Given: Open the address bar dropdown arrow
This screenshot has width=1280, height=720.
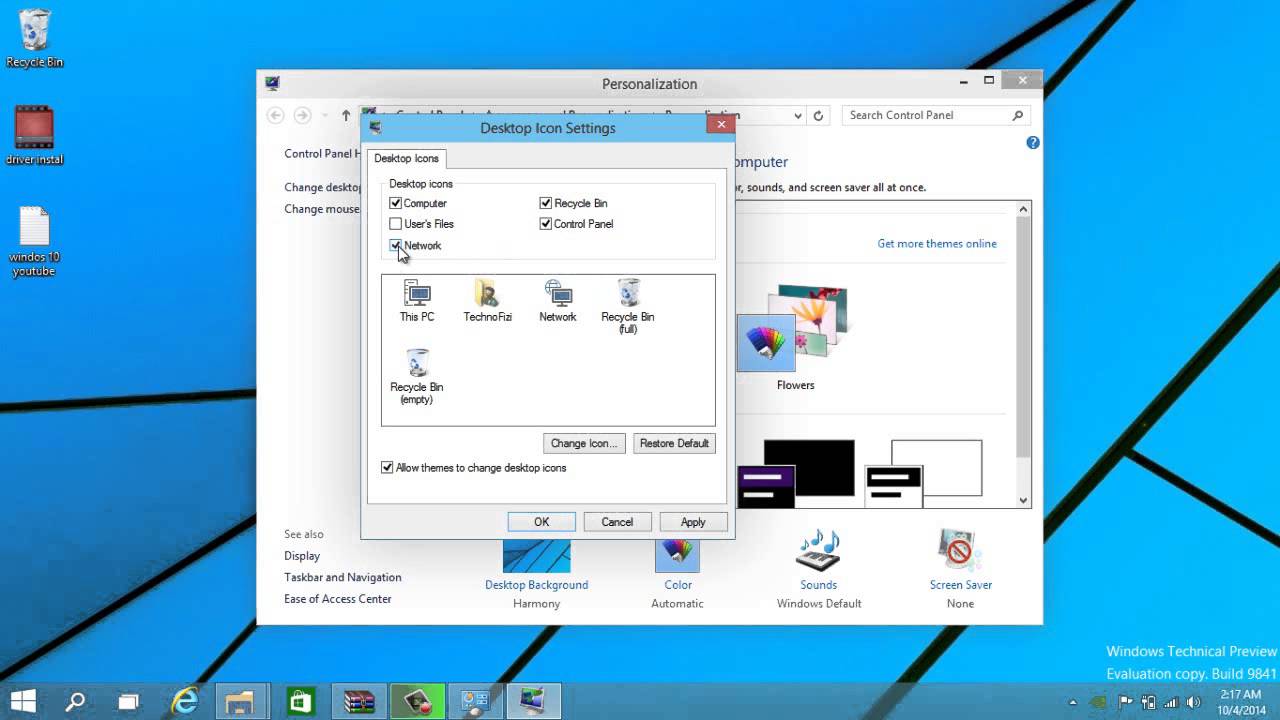Looking at the screenshot, I should pyautogui.click(x=797, y=115).
